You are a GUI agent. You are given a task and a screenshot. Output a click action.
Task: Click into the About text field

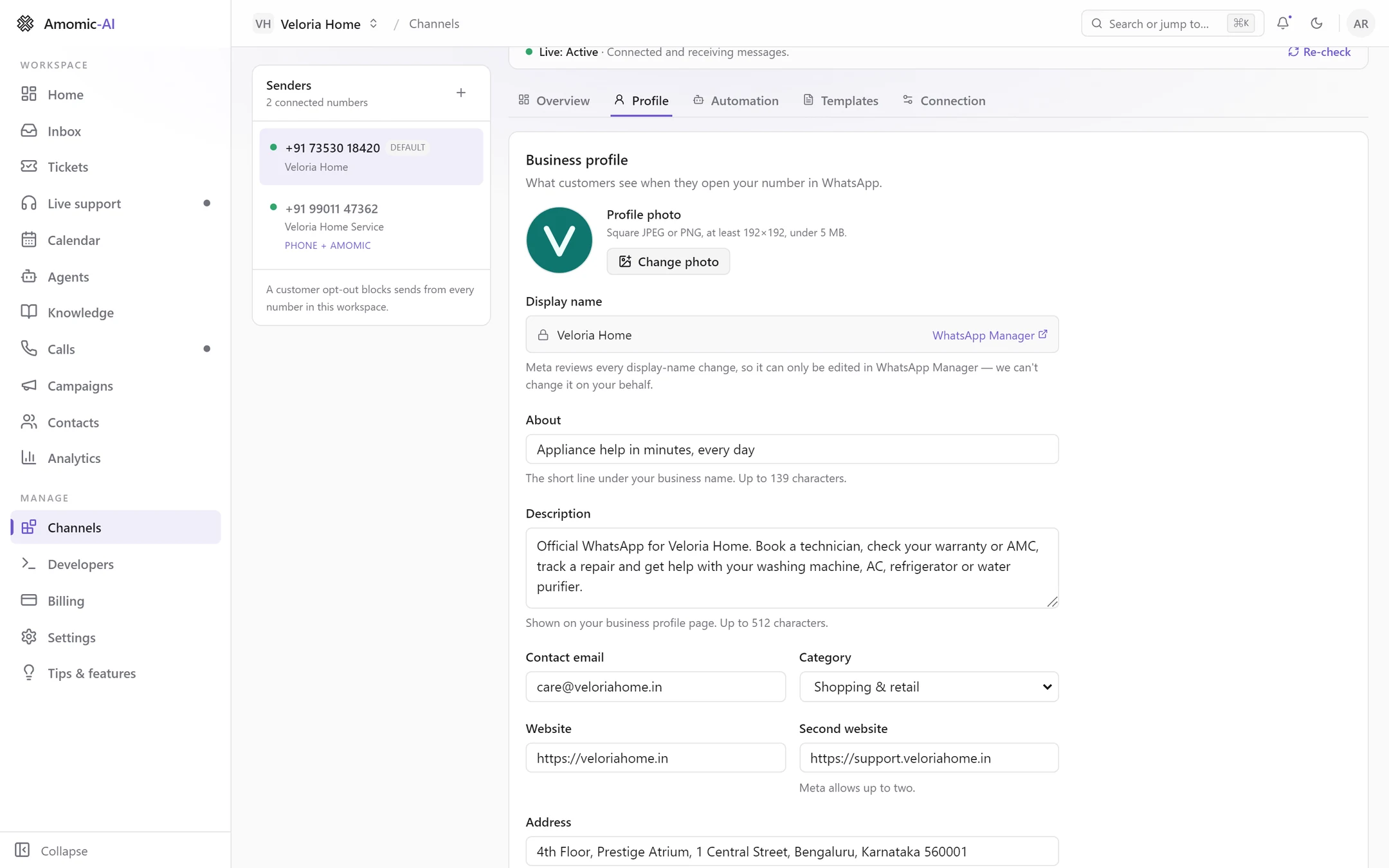click(792, 449)
